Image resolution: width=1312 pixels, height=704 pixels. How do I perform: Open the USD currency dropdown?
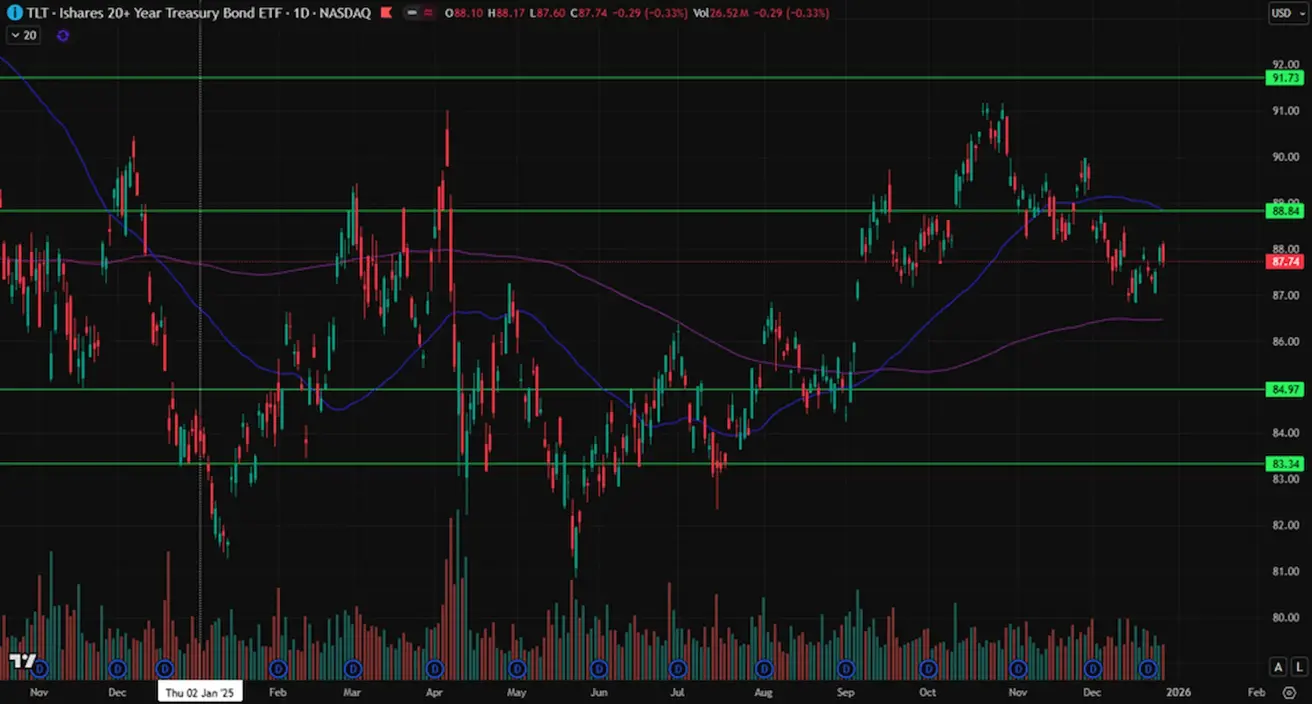(x=1285, y=13)
